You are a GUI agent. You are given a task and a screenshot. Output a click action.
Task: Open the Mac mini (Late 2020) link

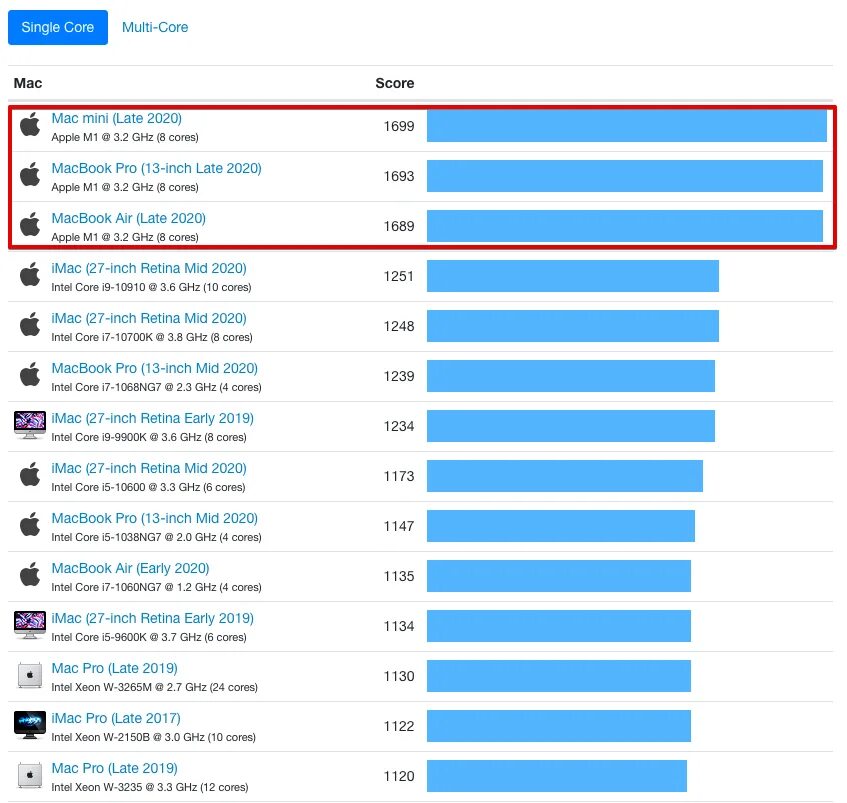(x=117, y=118)
